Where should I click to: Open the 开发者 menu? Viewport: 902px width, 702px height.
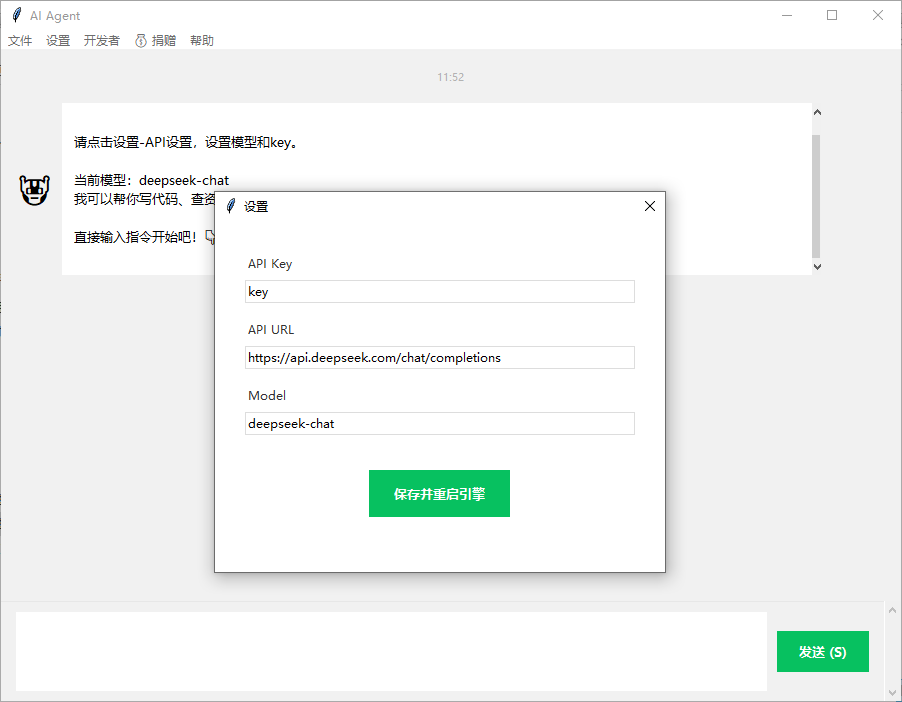(x=100, y=40)
